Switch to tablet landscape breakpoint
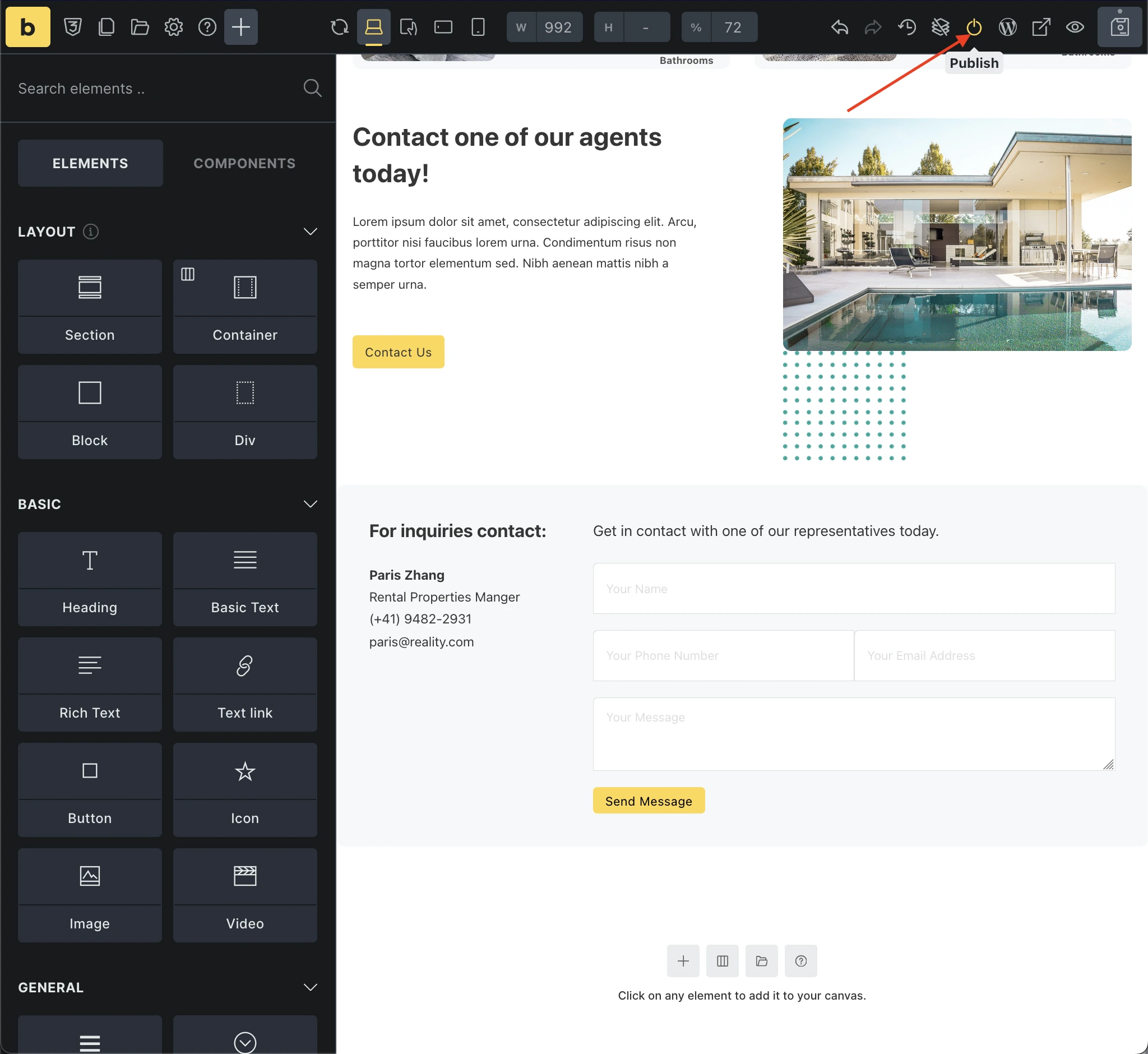The width and height of the screenshot is (1148, 1054). click(x=443, y=27)
